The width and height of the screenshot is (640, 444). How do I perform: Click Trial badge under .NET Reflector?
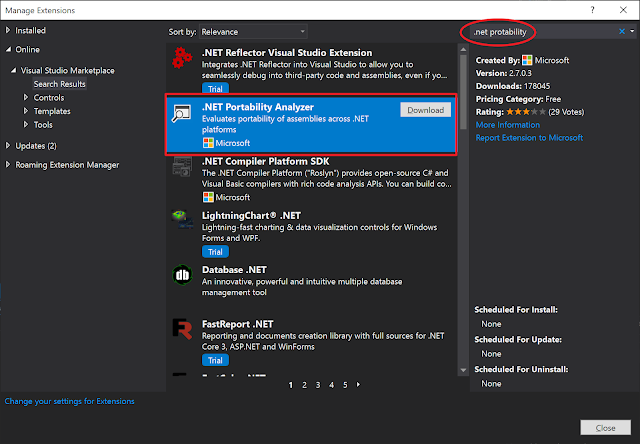pyautogui.click(x=216, y=88)
